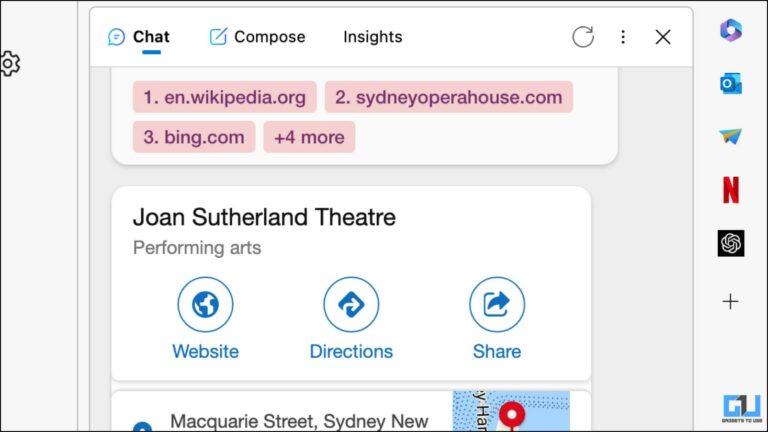Click the paper plane sidebar icon
This screenshot has width=768, height=432.
coord(731,136)
